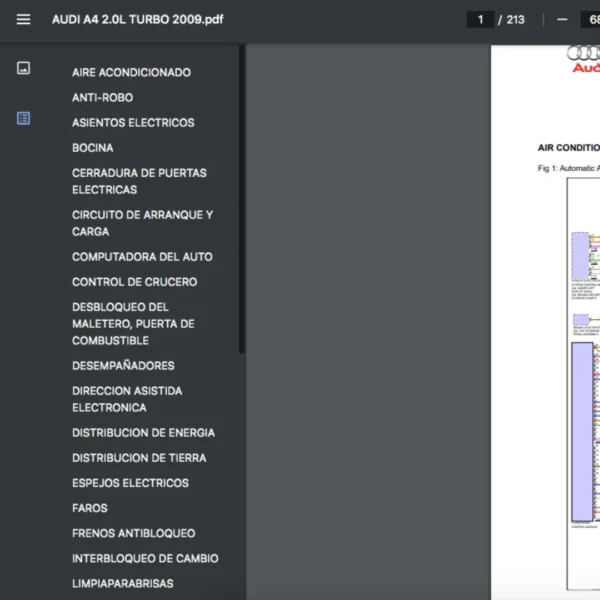Click the outline panel vertical scrollbar
This screenshot has width=600, height=600.
(241, 200)
